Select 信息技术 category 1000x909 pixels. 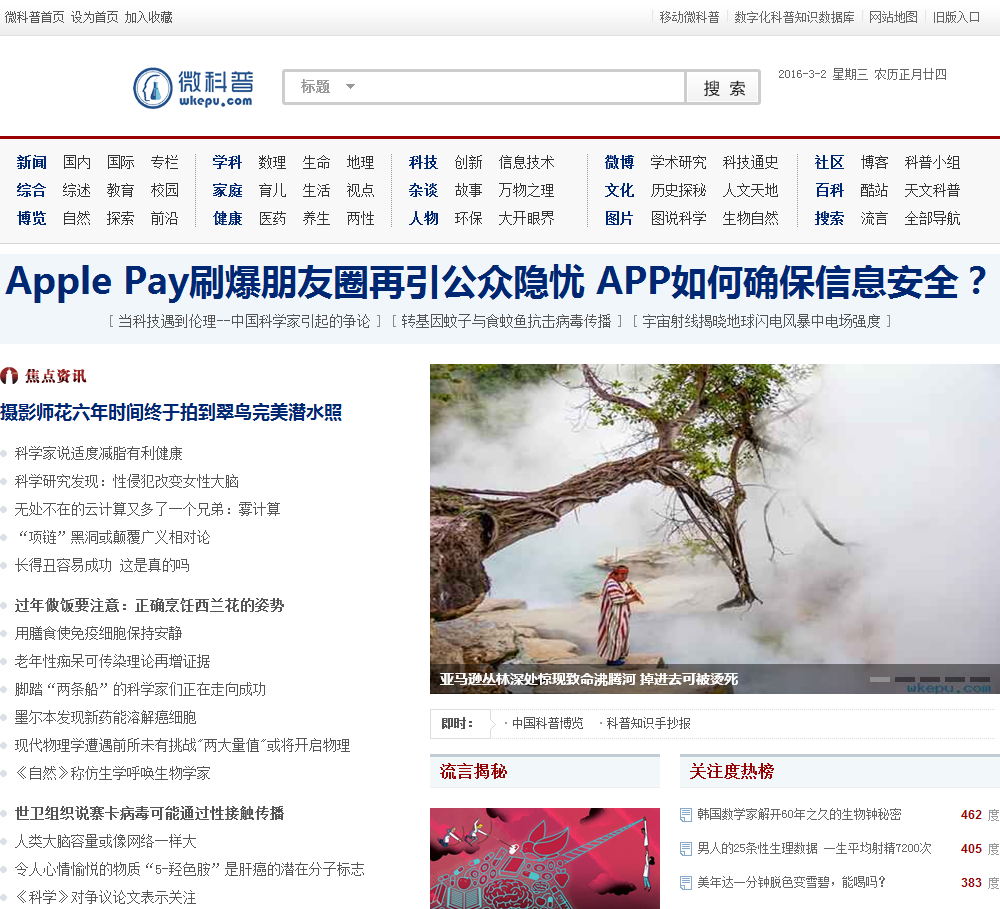[x=526, y=163]
